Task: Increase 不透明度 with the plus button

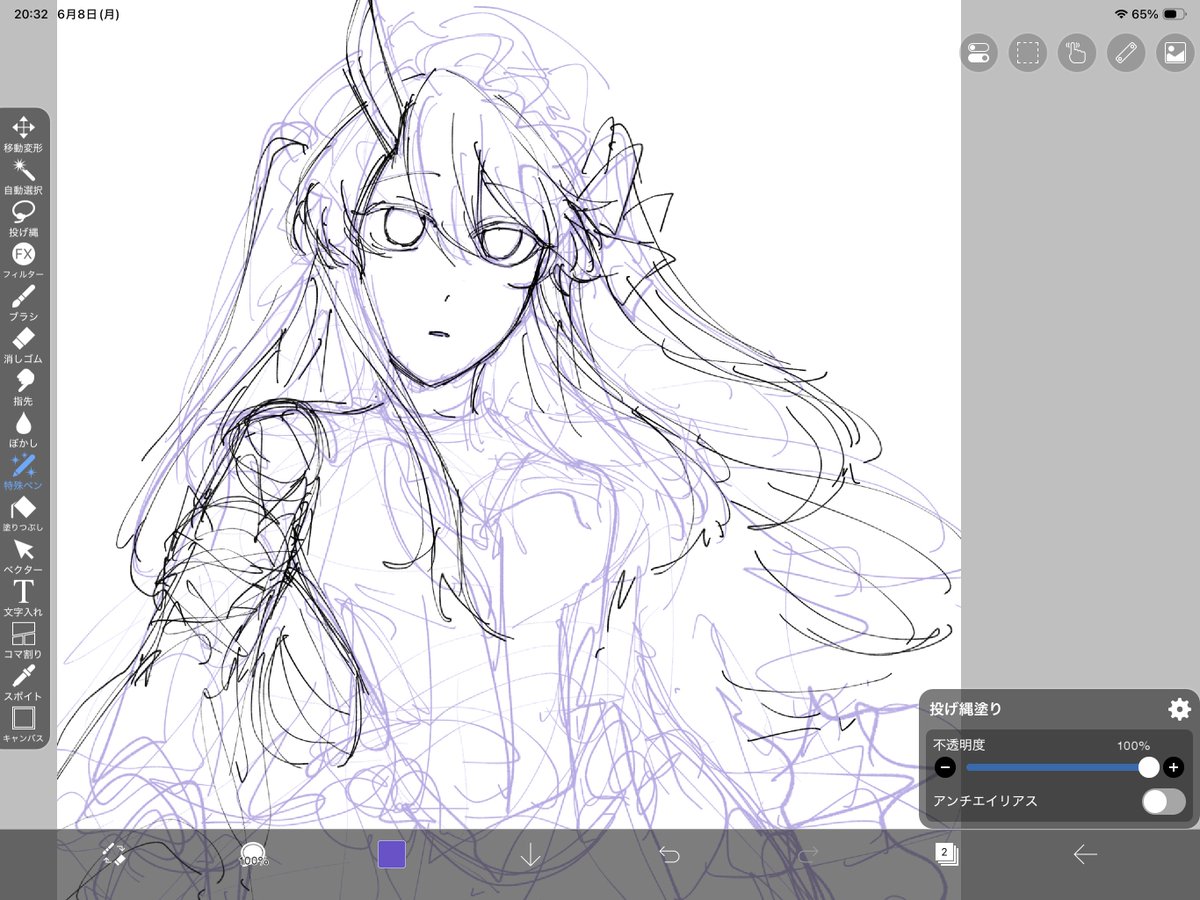Action: [x=1174, y=768]
